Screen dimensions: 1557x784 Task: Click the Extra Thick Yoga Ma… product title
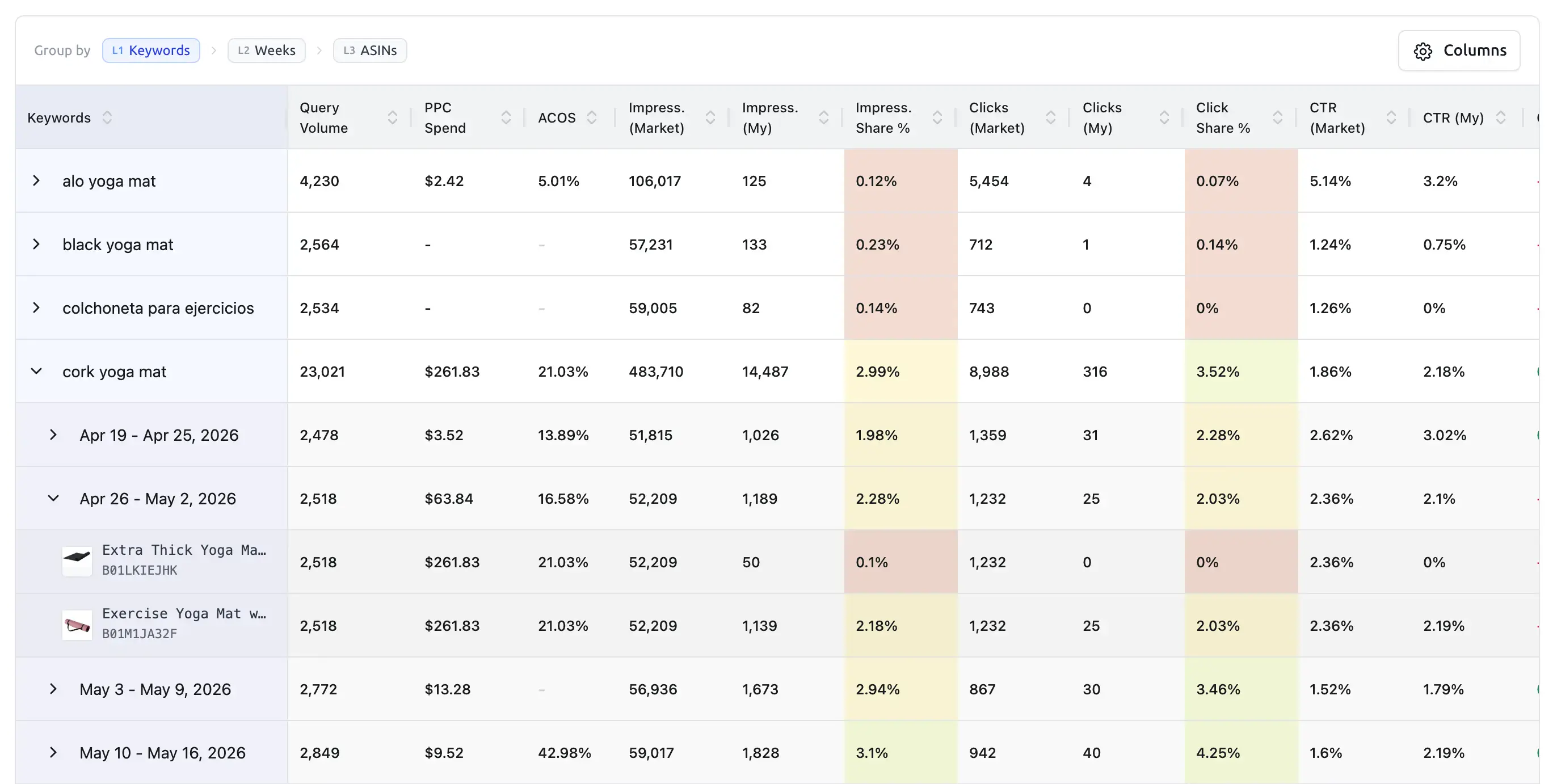(184, 550)
